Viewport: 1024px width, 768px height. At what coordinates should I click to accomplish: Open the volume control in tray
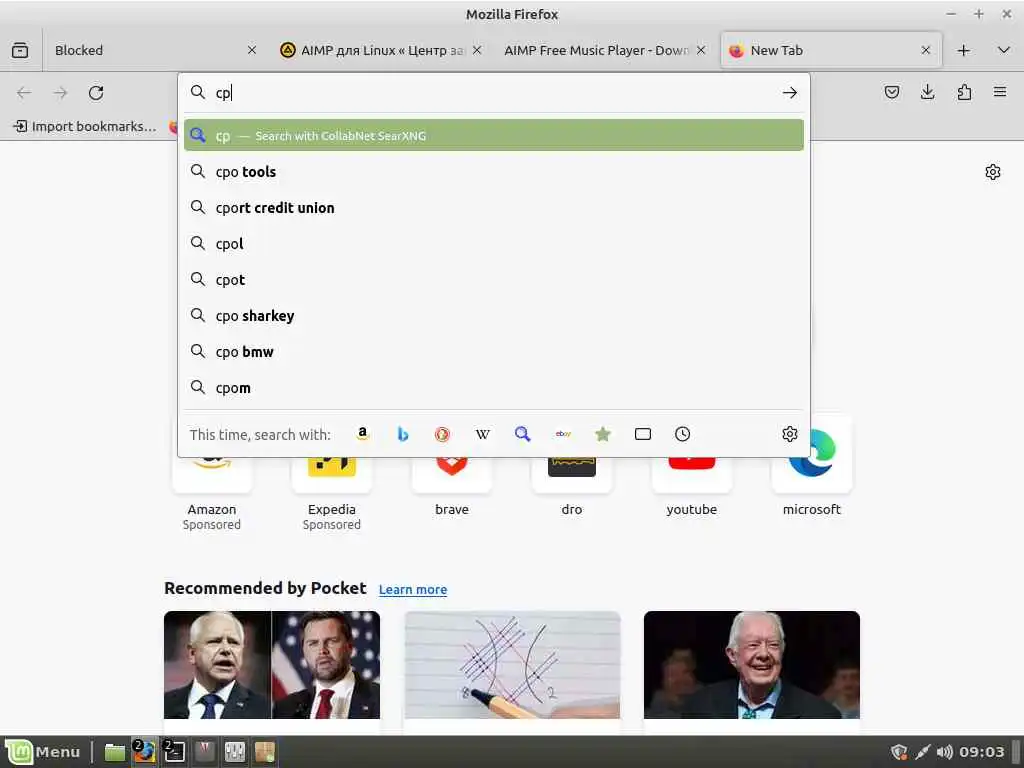(944, 752)
